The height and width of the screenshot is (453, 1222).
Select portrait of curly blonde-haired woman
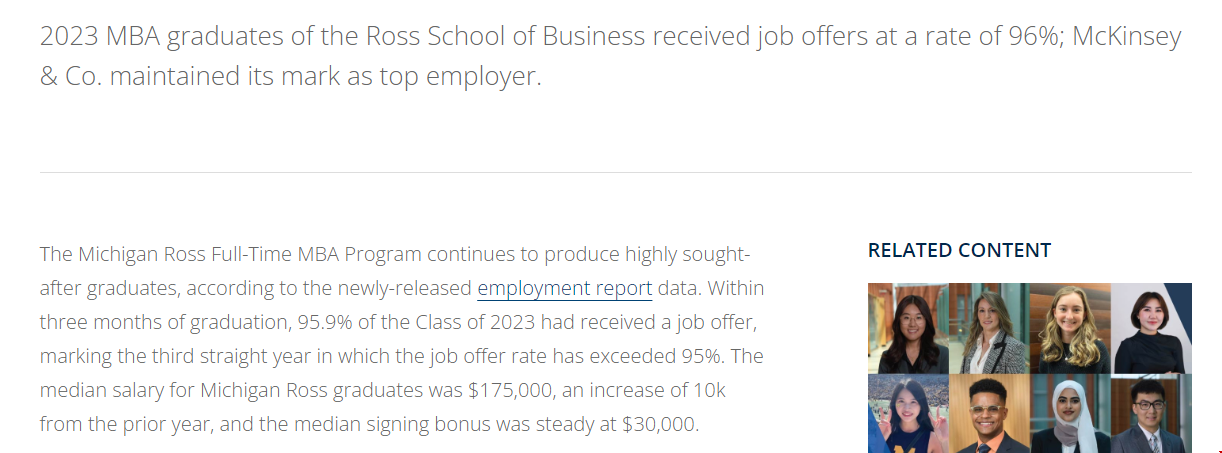pyautogui.click(x=1070, y=328)
